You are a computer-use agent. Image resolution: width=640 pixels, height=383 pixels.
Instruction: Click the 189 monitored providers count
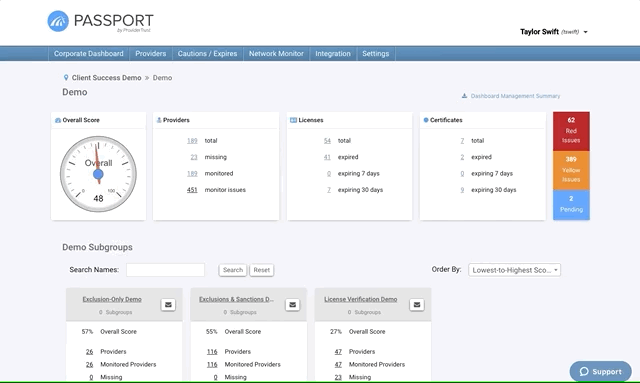pos(192,174)
